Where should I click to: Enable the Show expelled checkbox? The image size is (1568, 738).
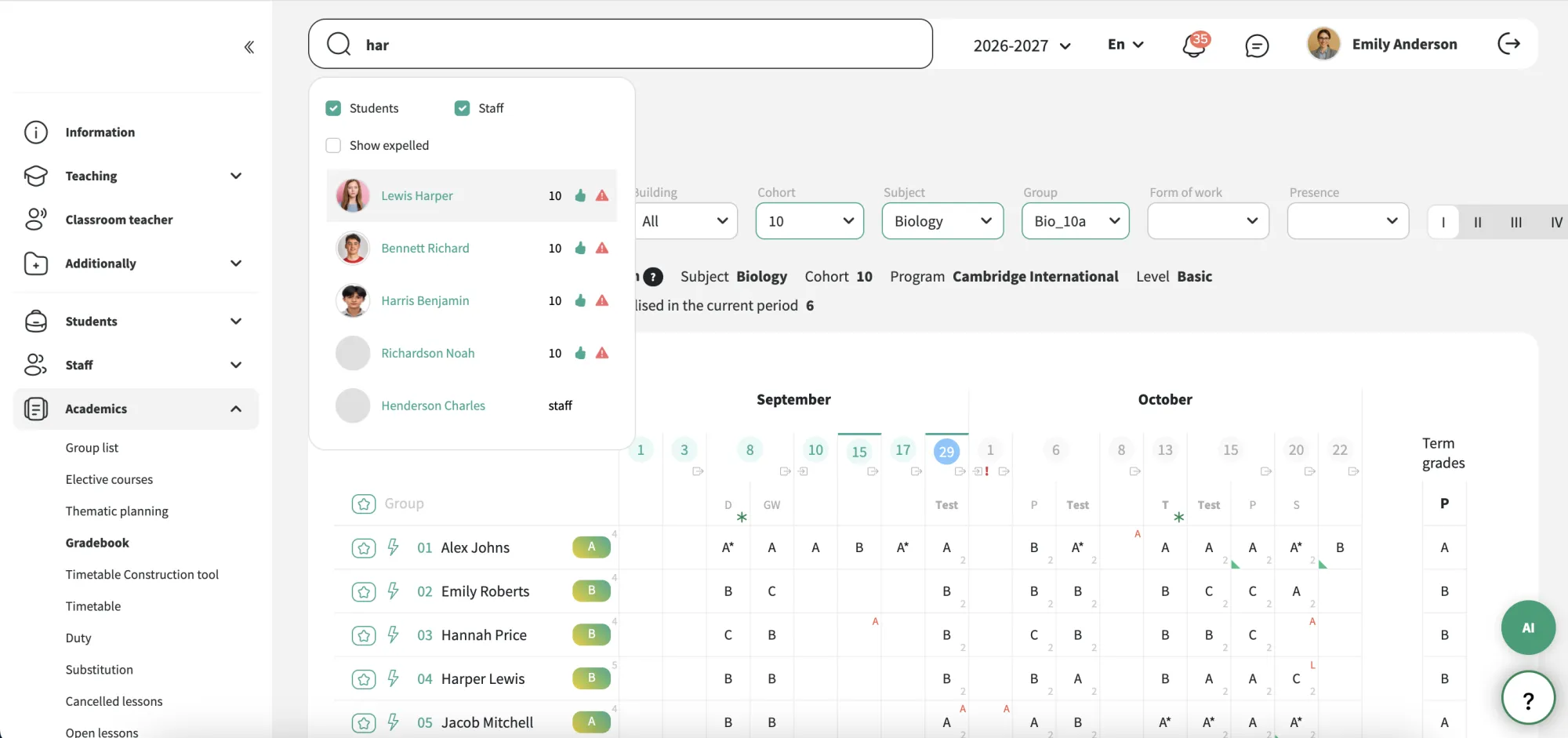tap(333, 145)
